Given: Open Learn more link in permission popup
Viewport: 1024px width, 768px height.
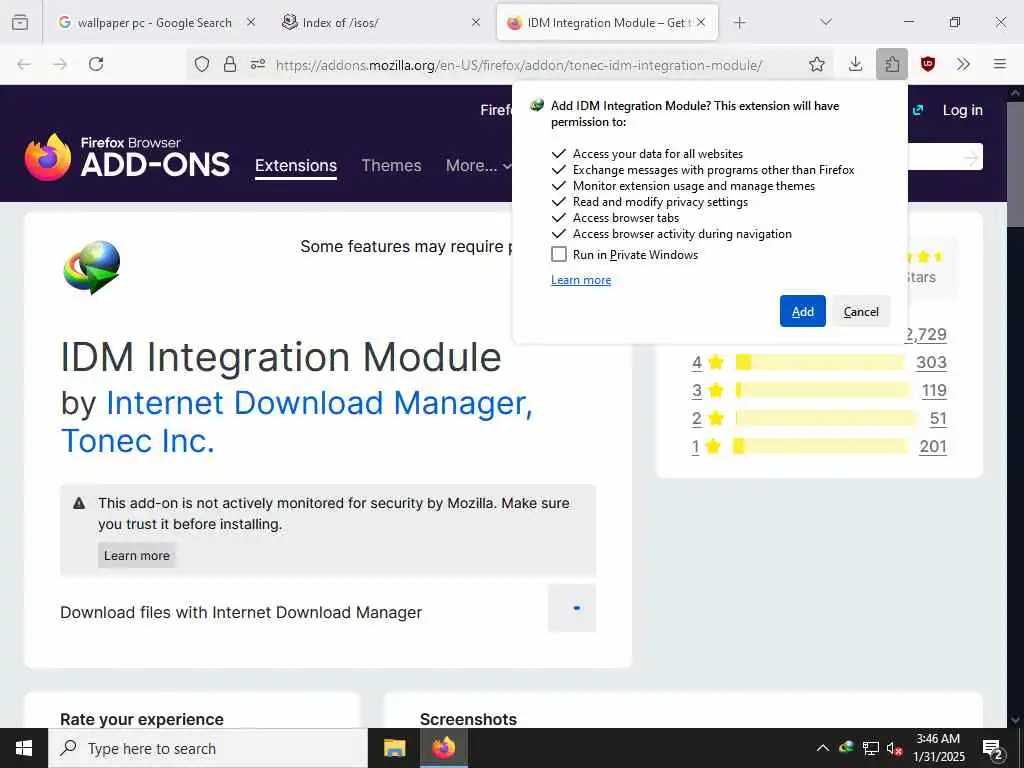Looking at the screenshot, I should [581, 280].
